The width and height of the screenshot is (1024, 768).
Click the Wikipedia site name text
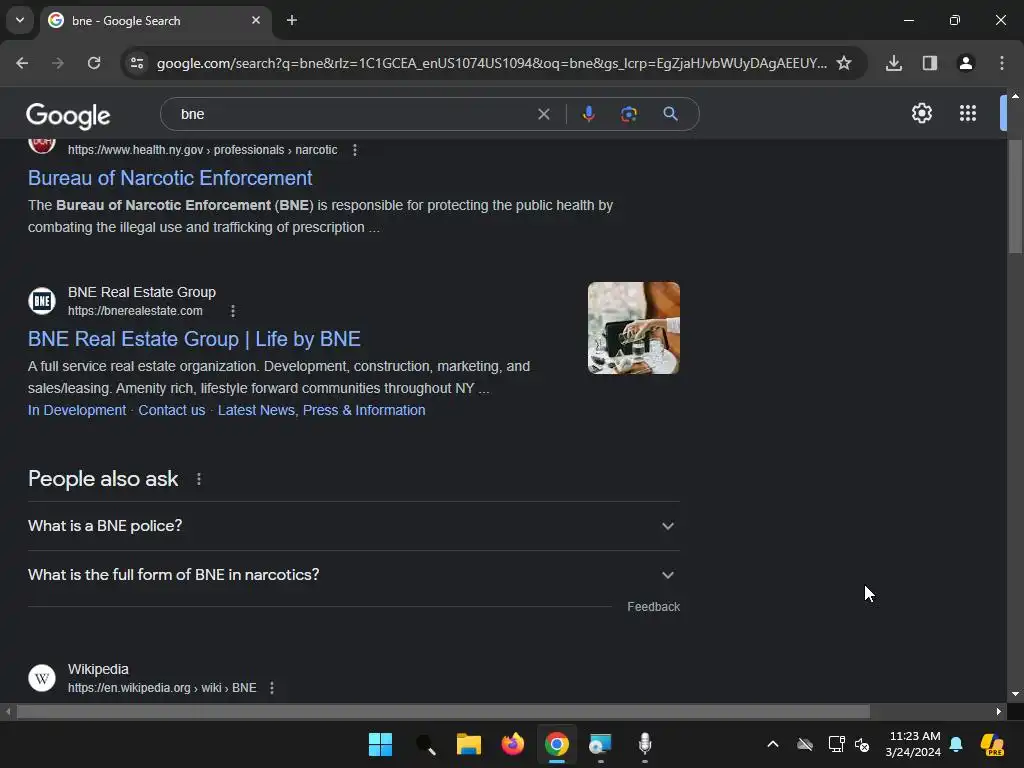(x=98, y=669)
